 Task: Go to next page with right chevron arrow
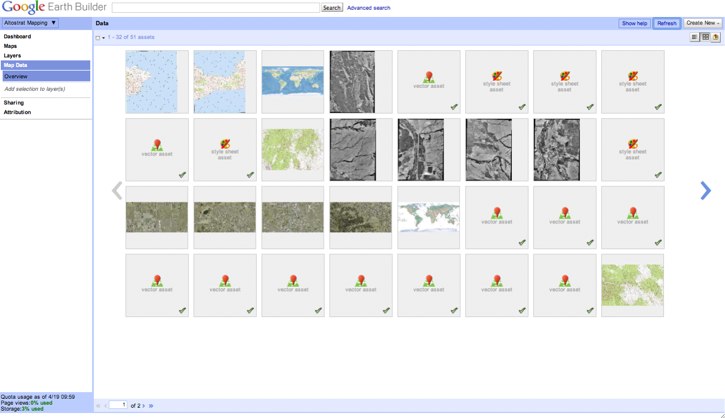(x=706, y=190)
